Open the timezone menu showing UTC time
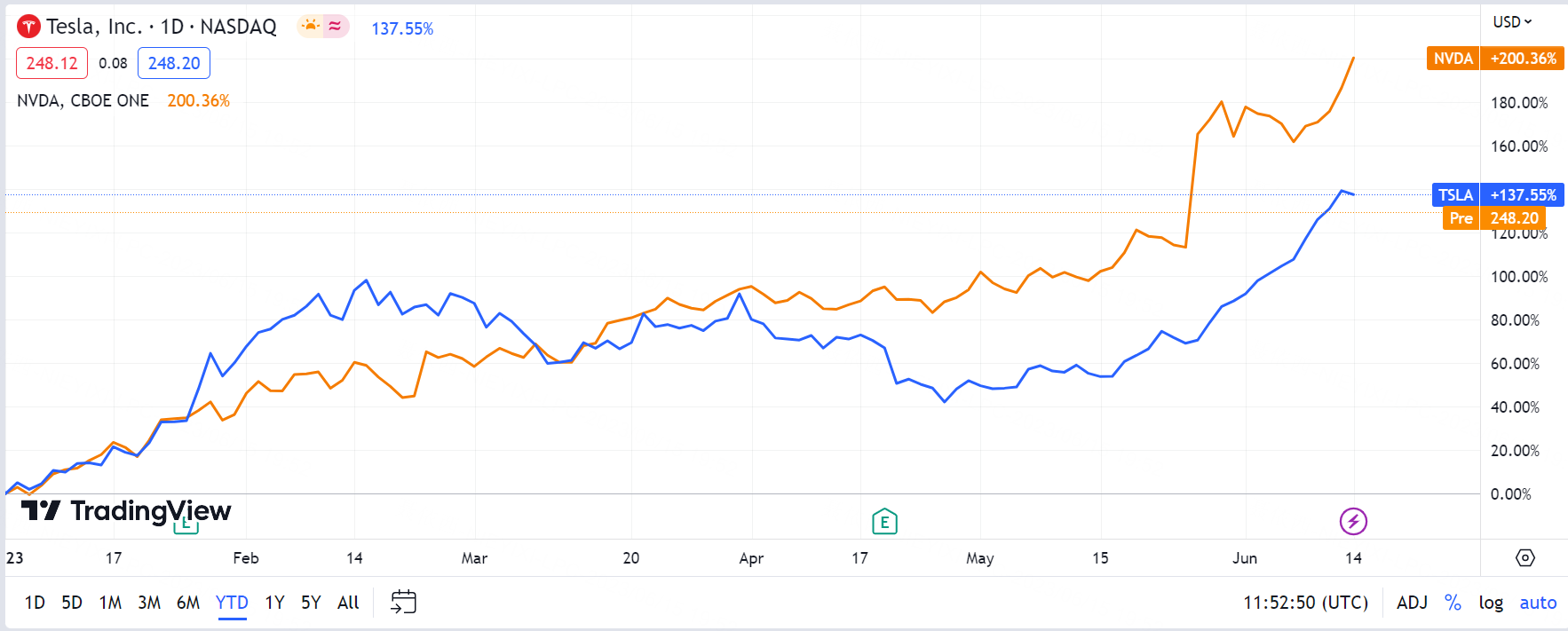1568x631 pixels. point(1305,603)
